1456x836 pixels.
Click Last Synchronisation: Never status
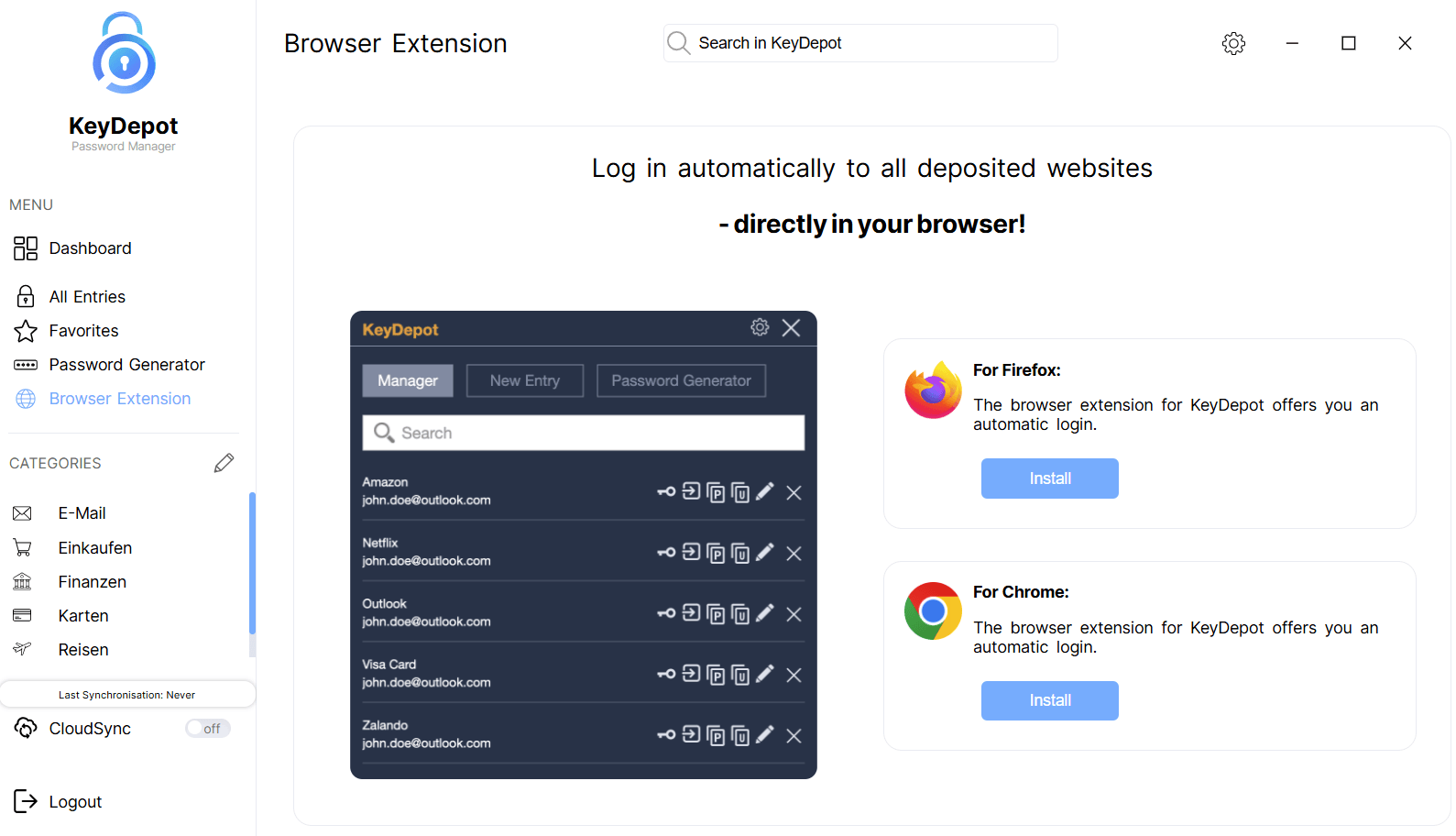127,695
